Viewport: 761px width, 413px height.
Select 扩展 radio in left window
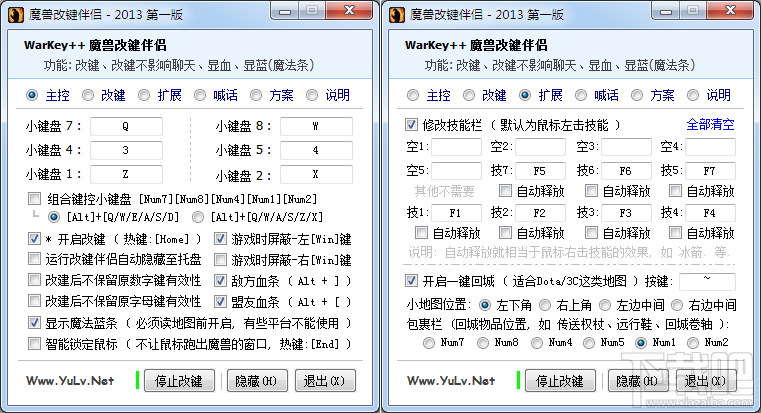click(x=144, y=95)
